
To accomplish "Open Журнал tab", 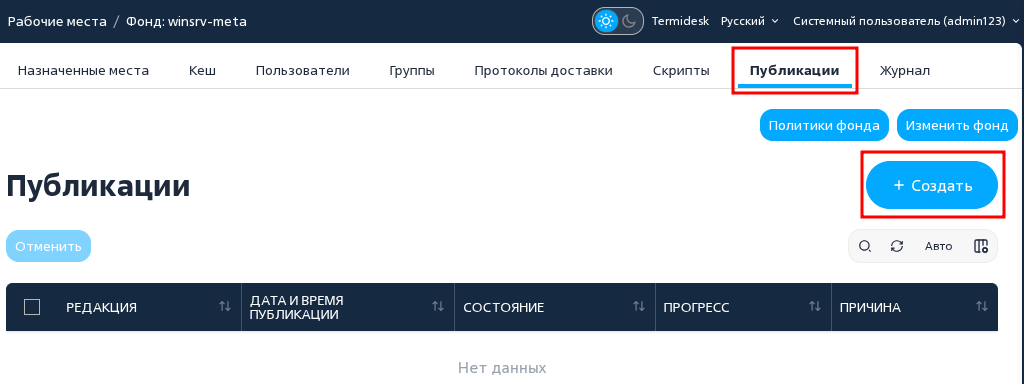I will click(x=904, y=71).
